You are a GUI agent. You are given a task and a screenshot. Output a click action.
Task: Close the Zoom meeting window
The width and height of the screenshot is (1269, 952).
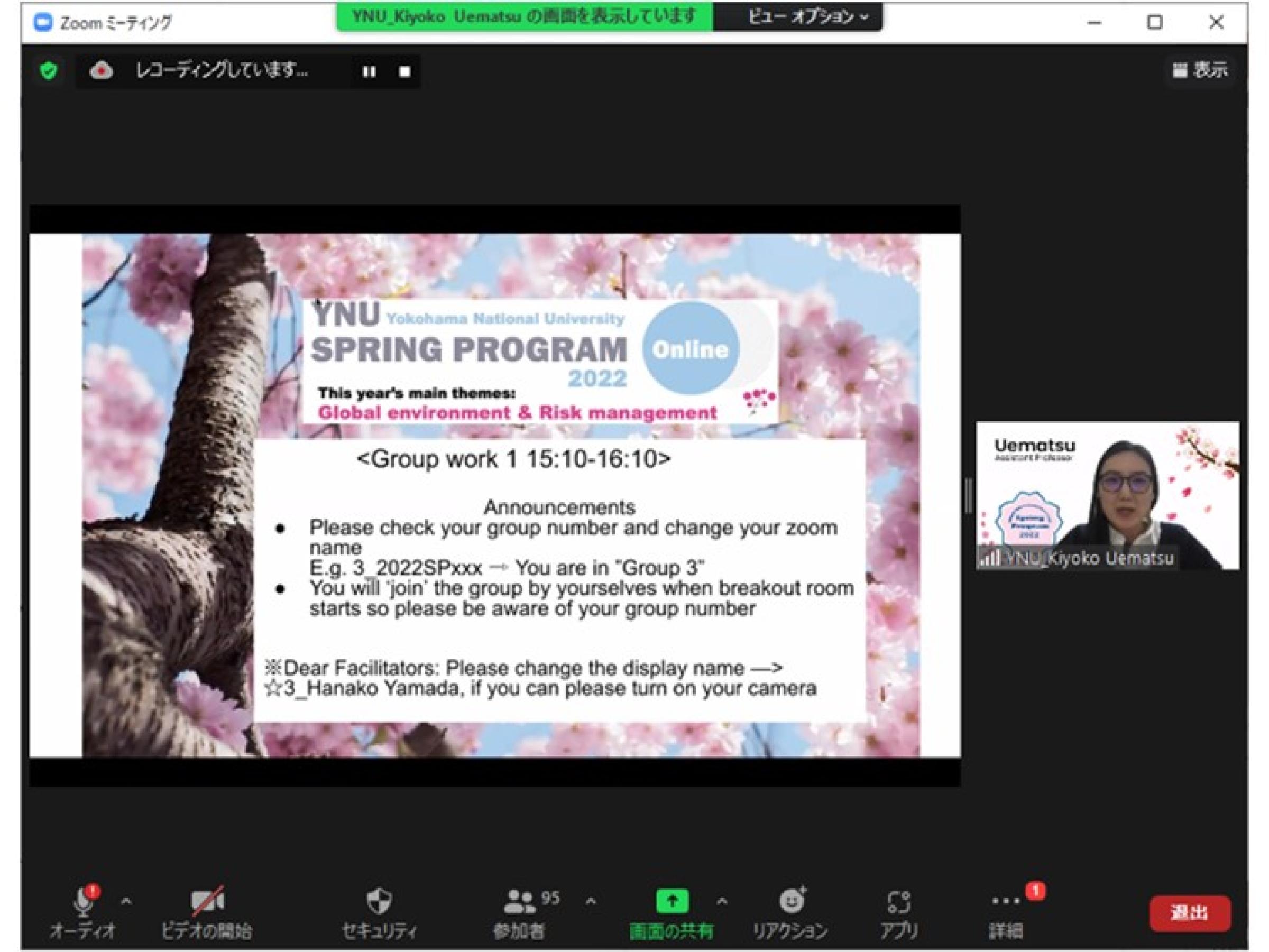(1216, 22)
